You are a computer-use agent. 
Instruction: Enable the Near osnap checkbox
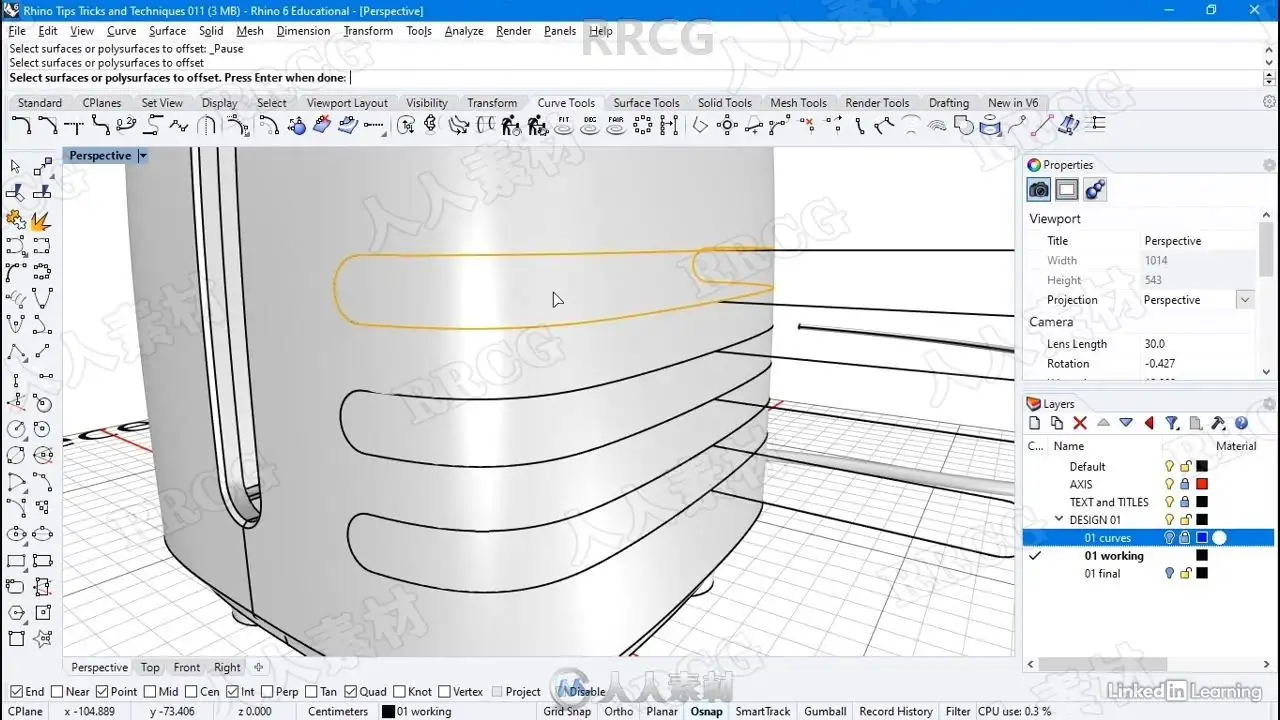[x=57, y=691]
